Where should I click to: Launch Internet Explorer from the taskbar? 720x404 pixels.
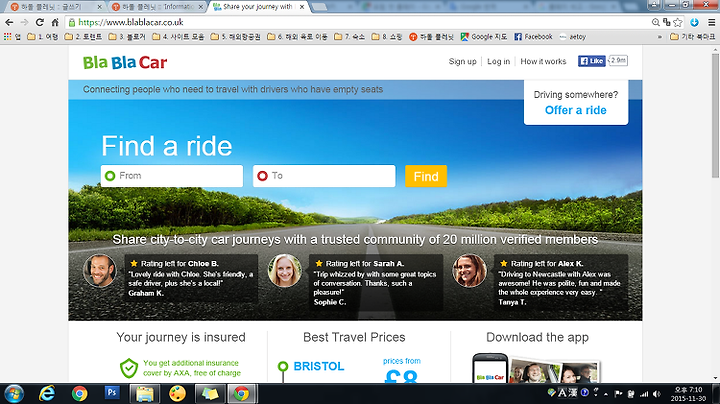coord(46,394)
